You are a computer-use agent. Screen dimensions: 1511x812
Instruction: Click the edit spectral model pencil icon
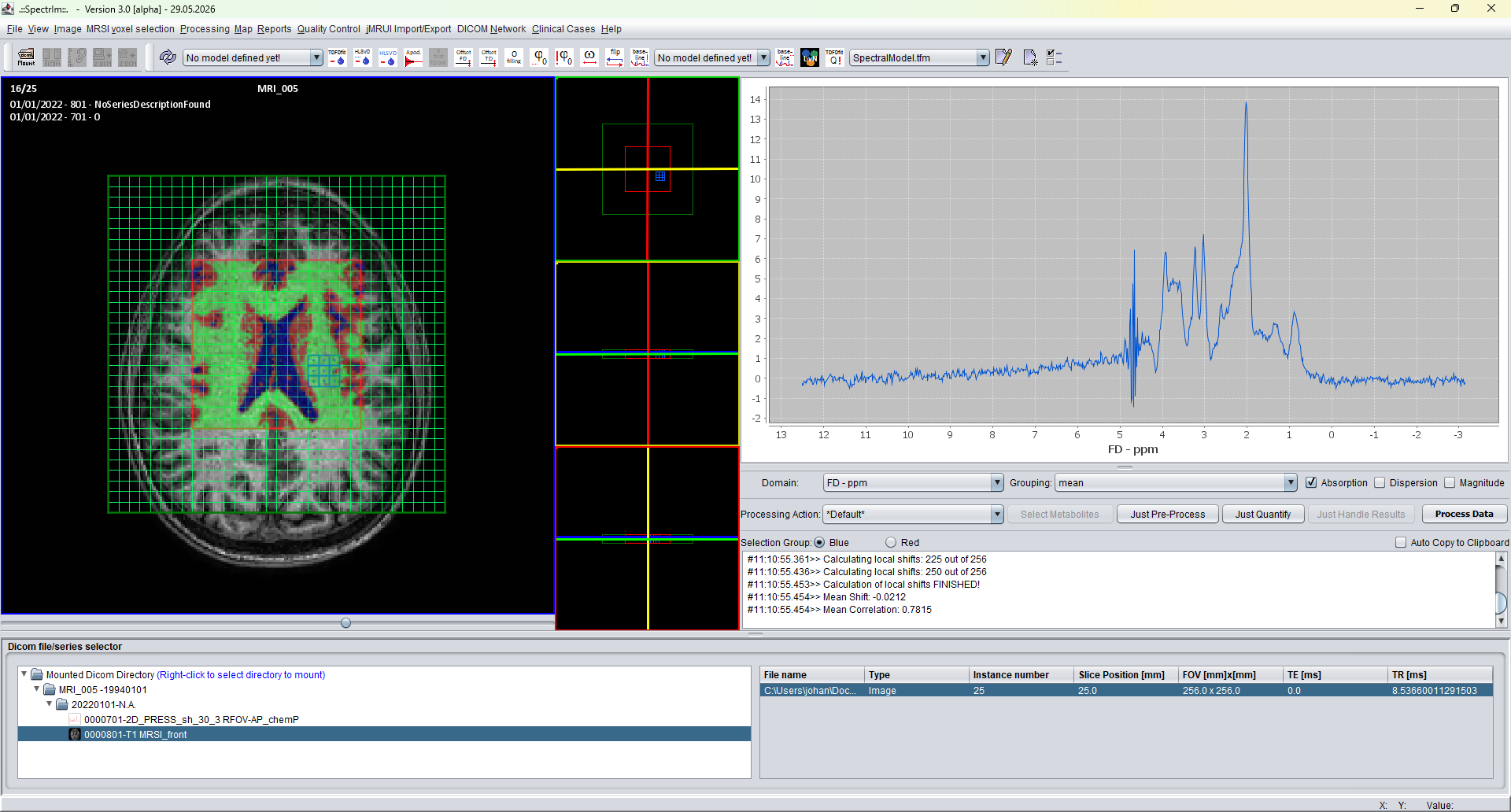pos(1003,57)
